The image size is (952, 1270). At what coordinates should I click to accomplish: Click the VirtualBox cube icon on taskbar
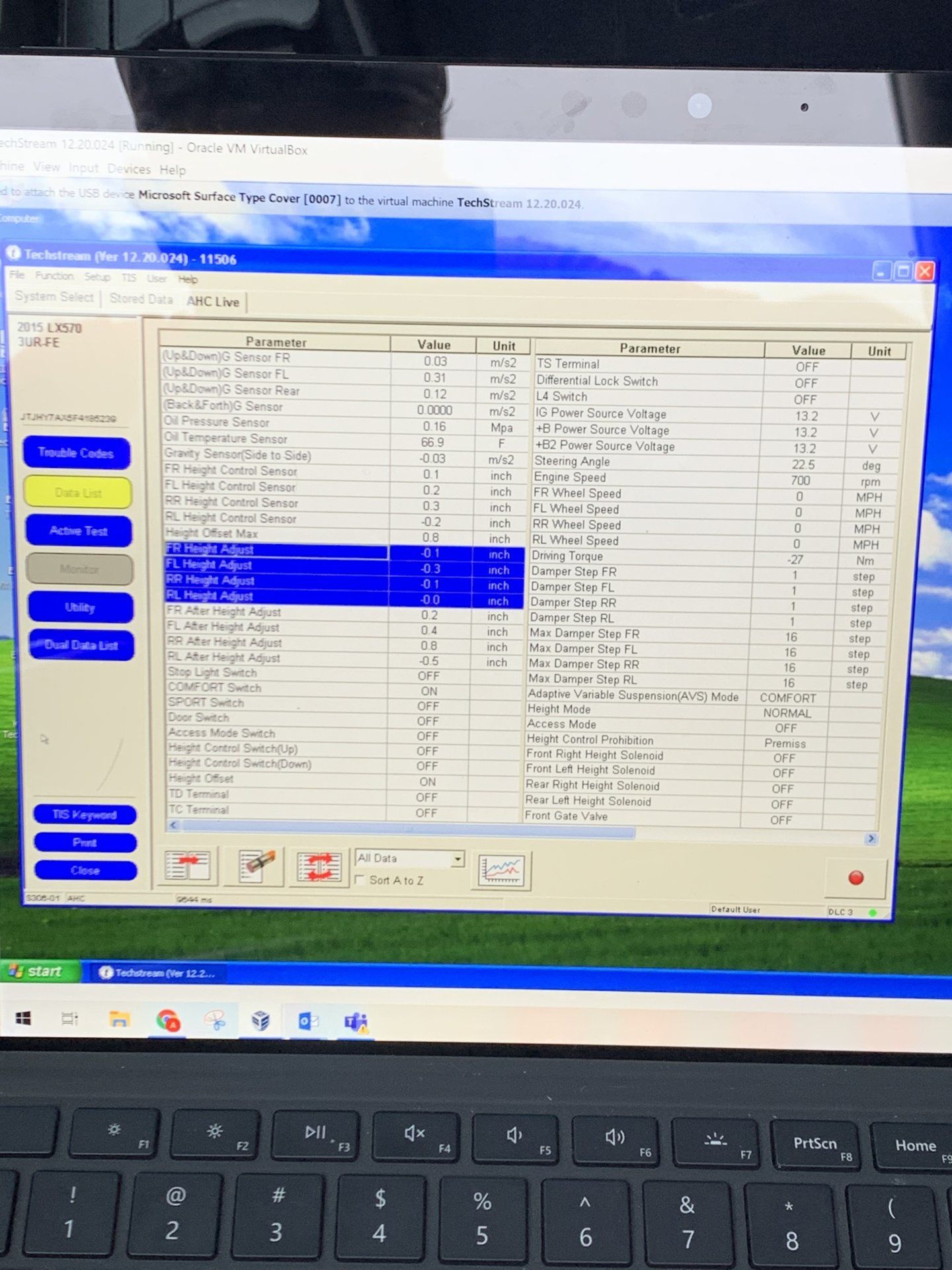tap(260, 1021)
